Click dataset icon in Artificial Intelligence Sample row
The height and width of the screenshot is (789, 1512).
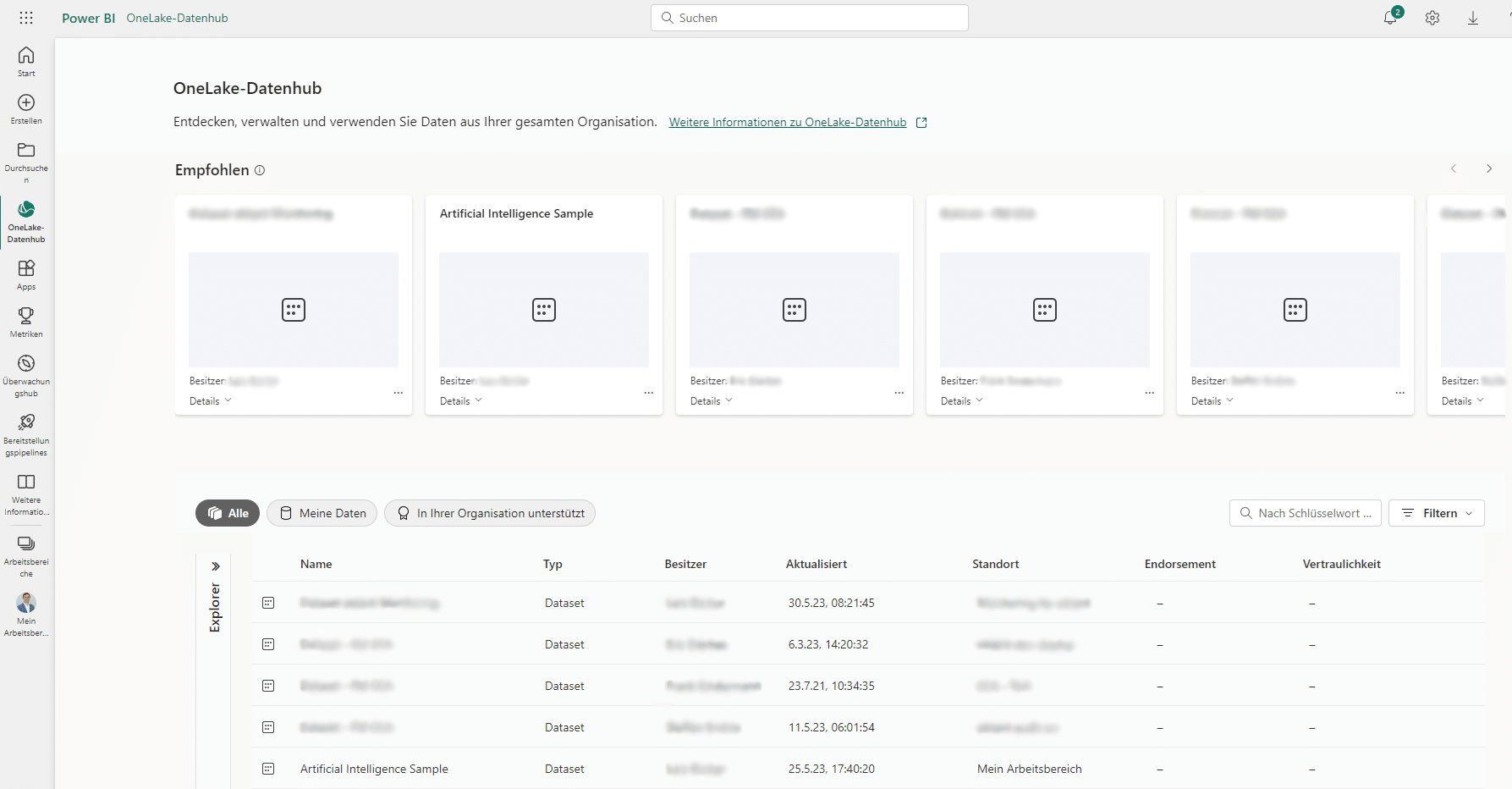point(268,769)
